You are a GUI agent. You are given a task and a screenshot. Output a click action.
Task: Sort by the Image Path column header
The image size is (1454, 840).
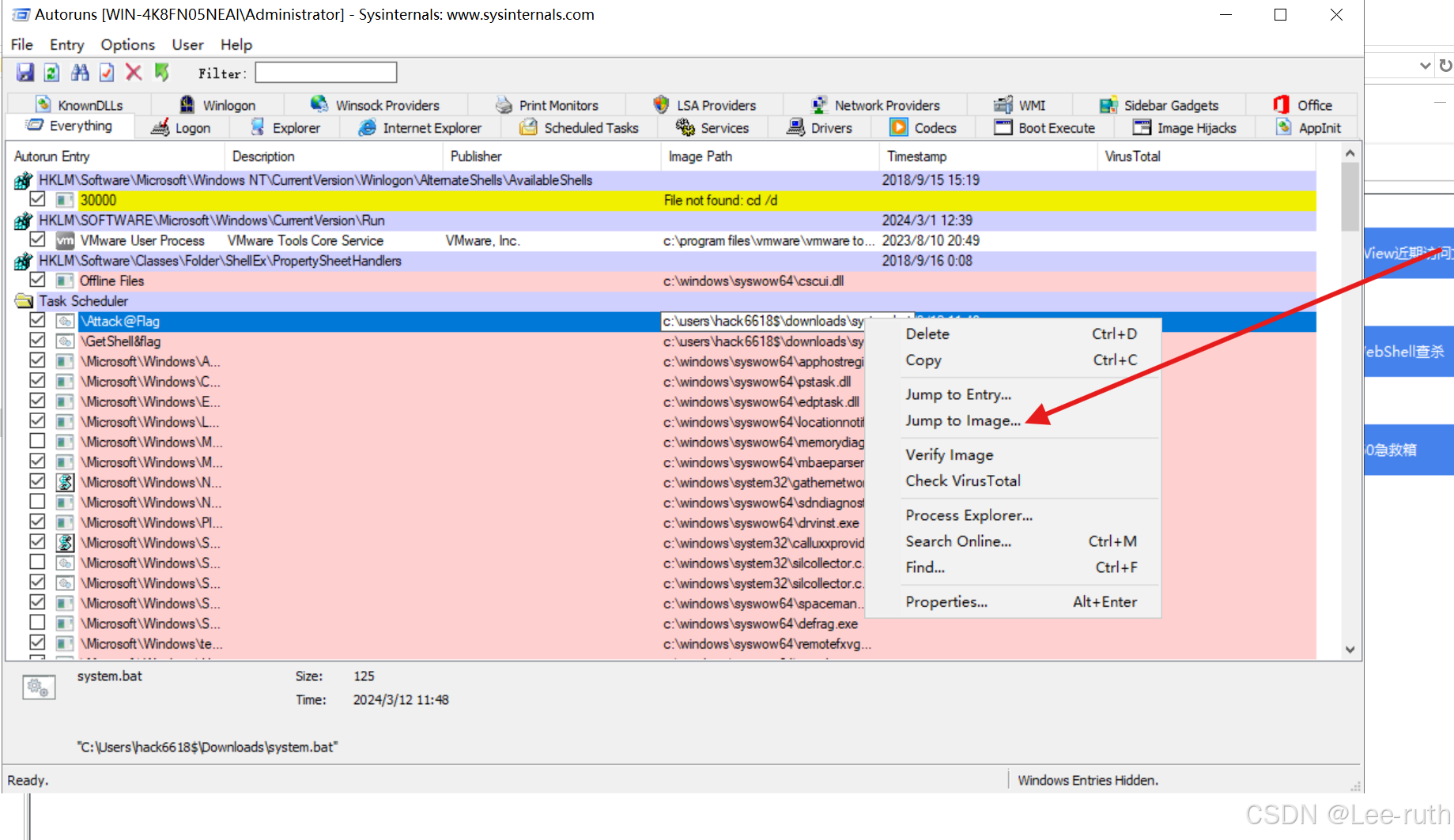pyautogui.click(x=770, y=156)
